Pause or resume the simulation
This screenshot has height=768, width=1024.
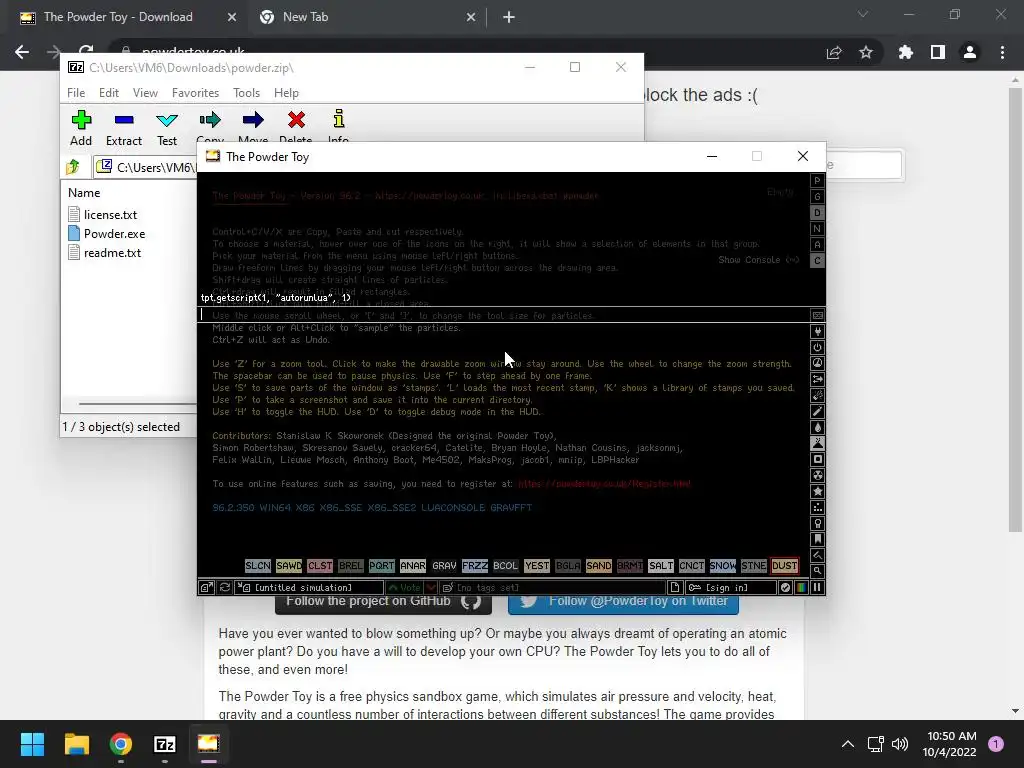(x=817, y=588)
